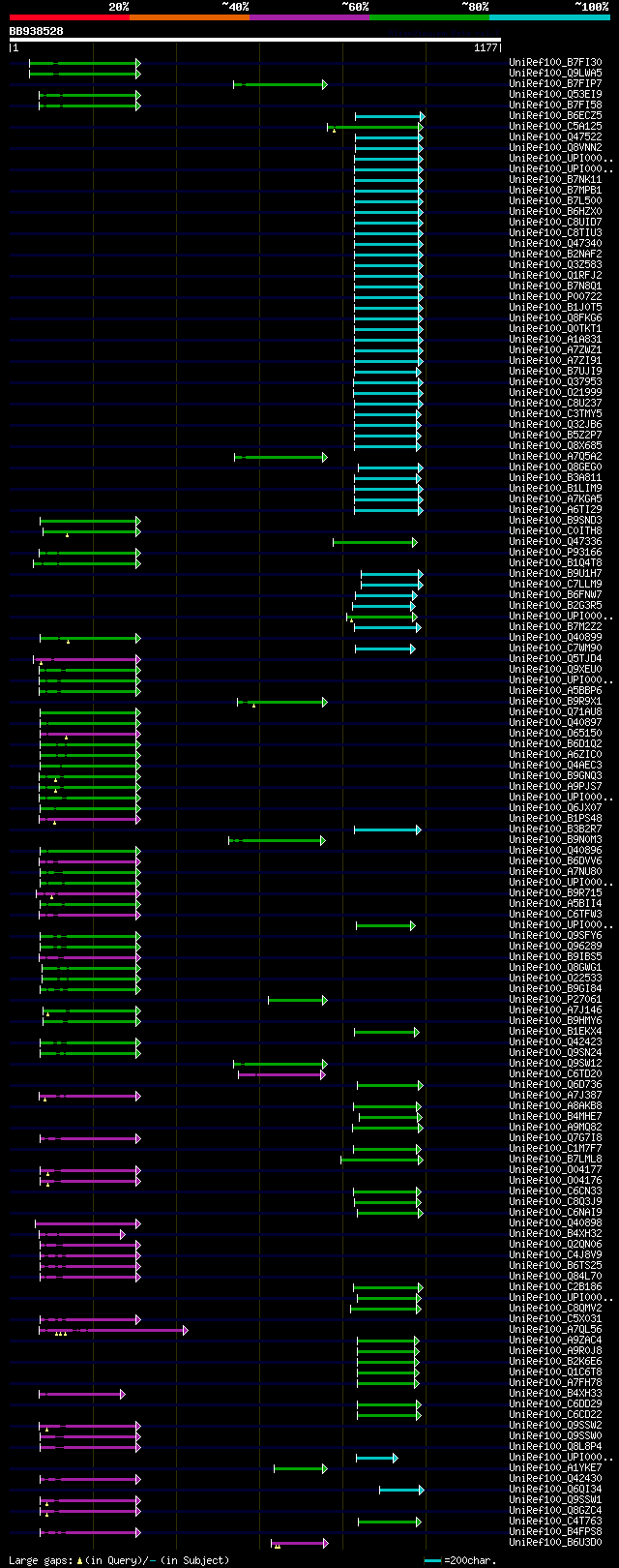This screenshot has width=619, height=1568.
Task: Select the UniRef100_B6DVV6 label
Action: [x=555, y=861]
